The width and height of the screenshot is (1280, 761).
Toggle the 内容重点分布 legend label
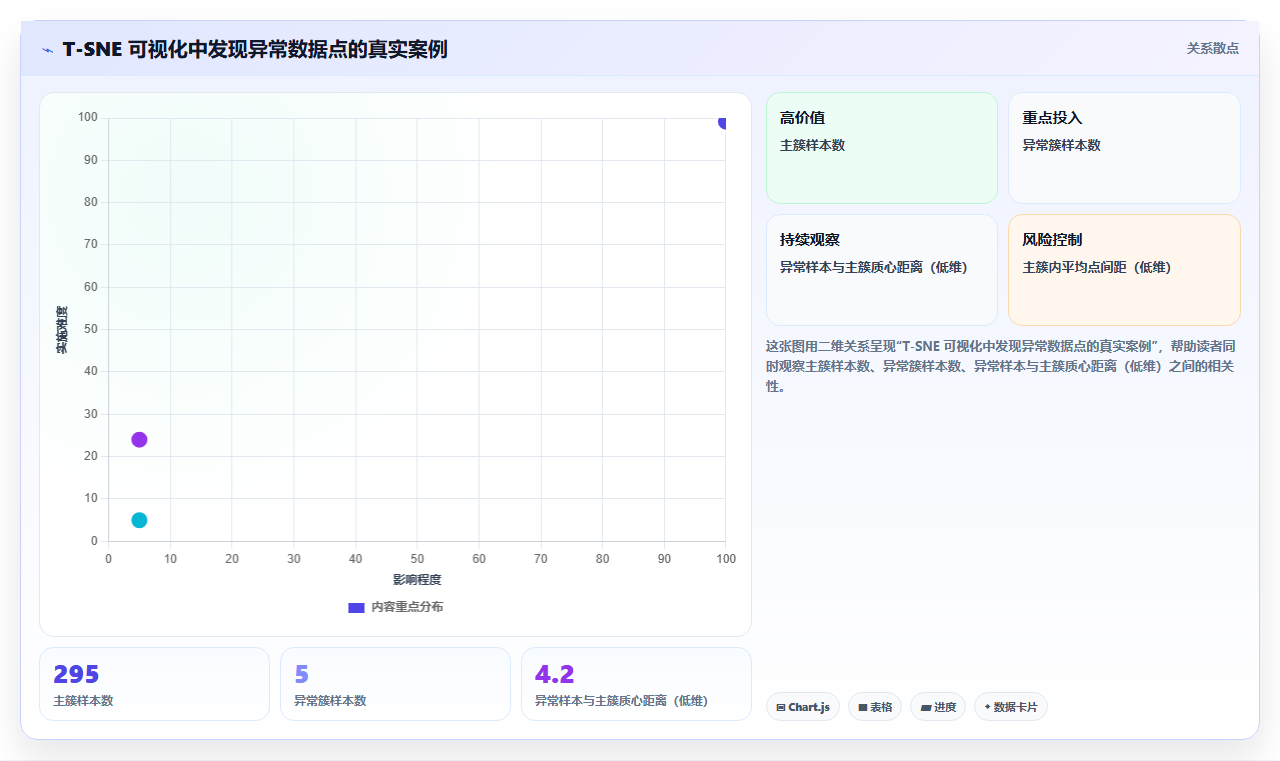(407, 607)
